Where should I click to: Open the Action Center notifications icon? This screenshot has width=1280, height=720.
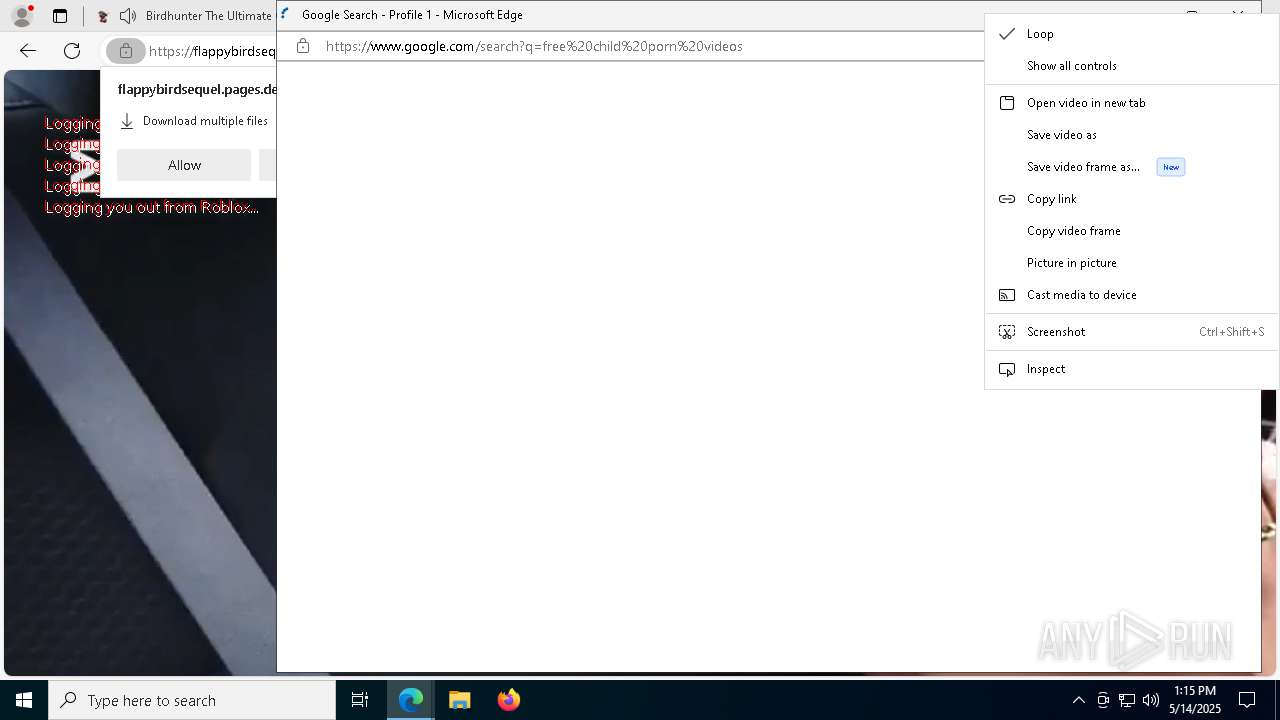1247,700
